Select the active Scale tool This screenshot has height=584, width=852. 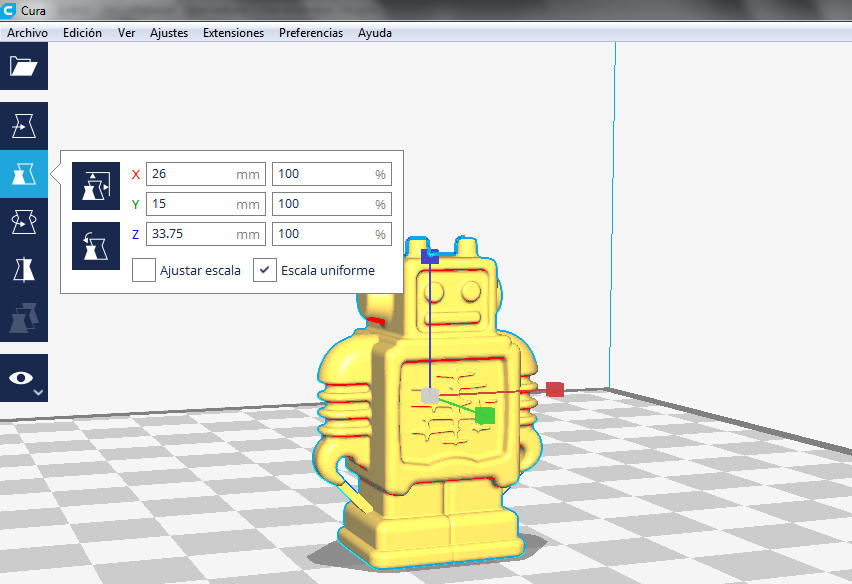click(x=23, y=175)
